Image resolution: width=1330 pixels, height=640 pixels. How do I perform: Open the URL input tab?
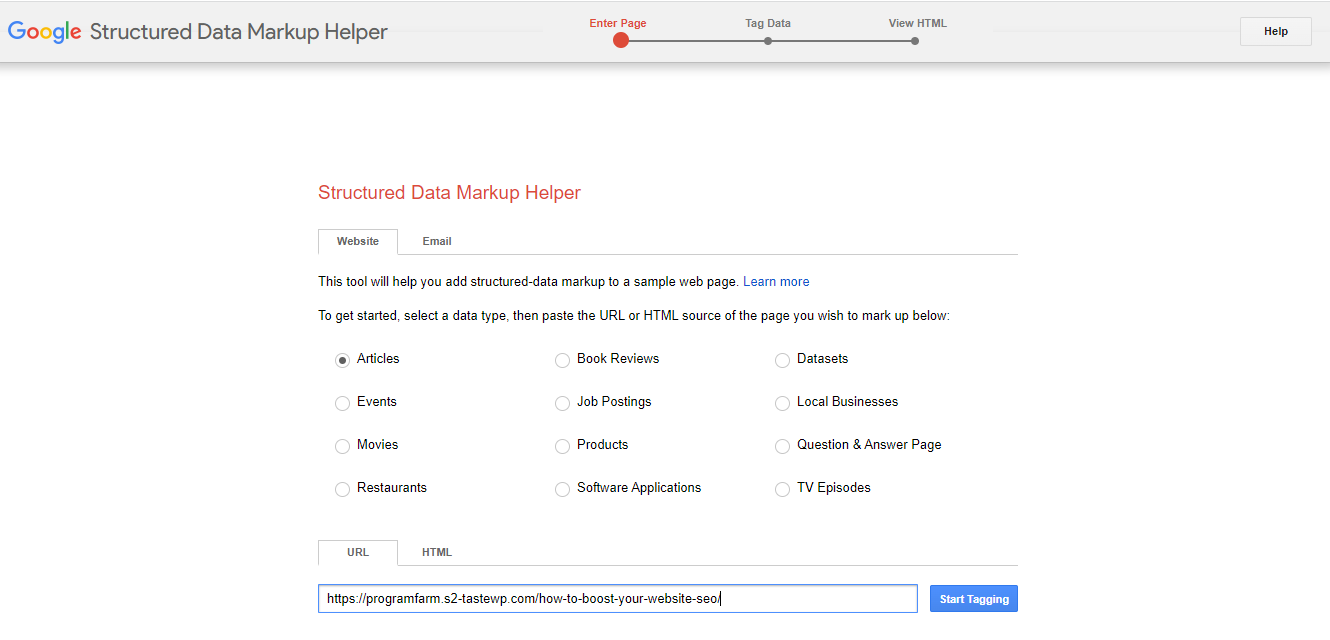coord(358,553)
